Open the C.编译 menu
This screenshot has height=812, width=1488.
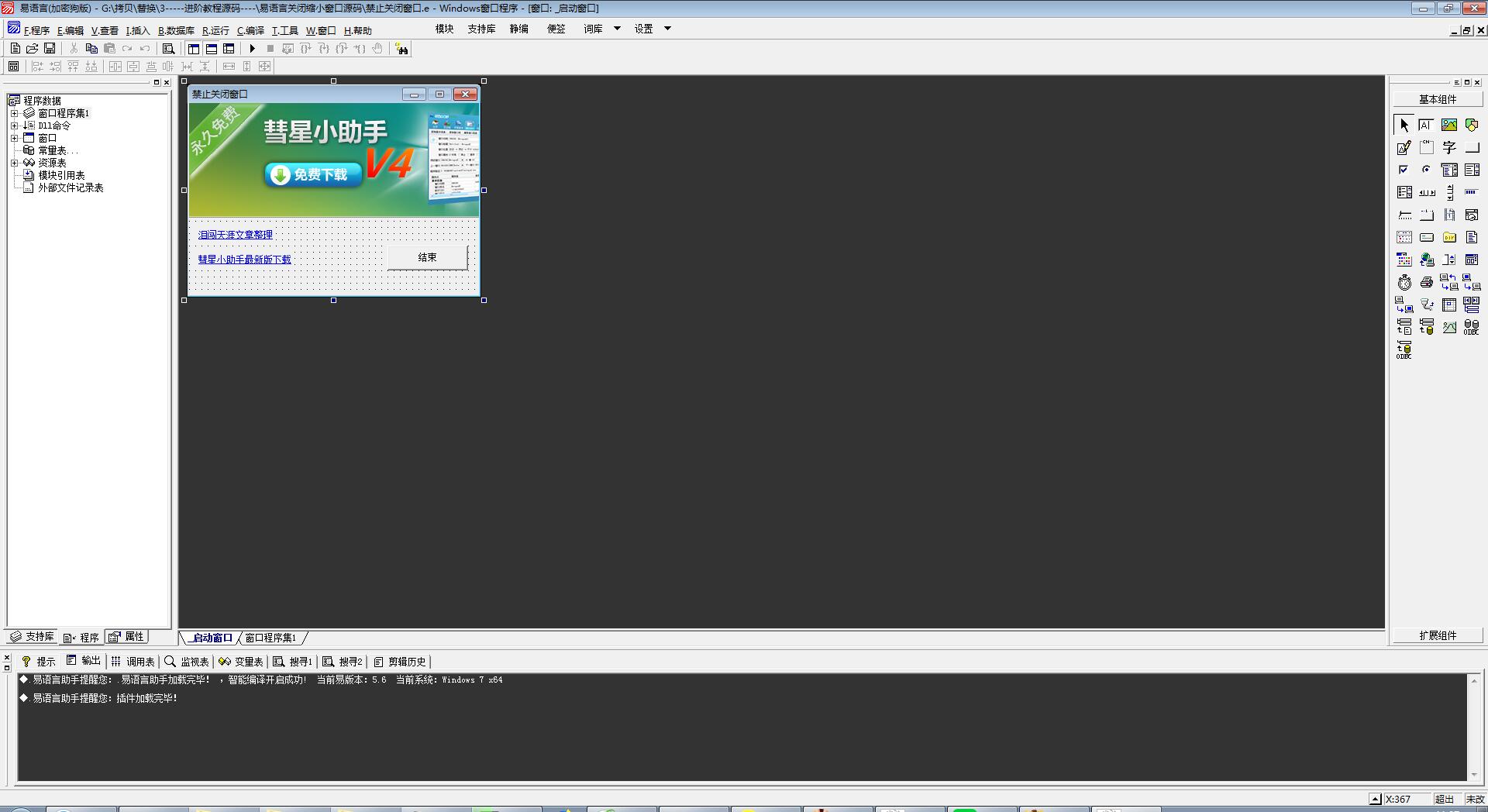pyautogui.click(x=250, y=30)
